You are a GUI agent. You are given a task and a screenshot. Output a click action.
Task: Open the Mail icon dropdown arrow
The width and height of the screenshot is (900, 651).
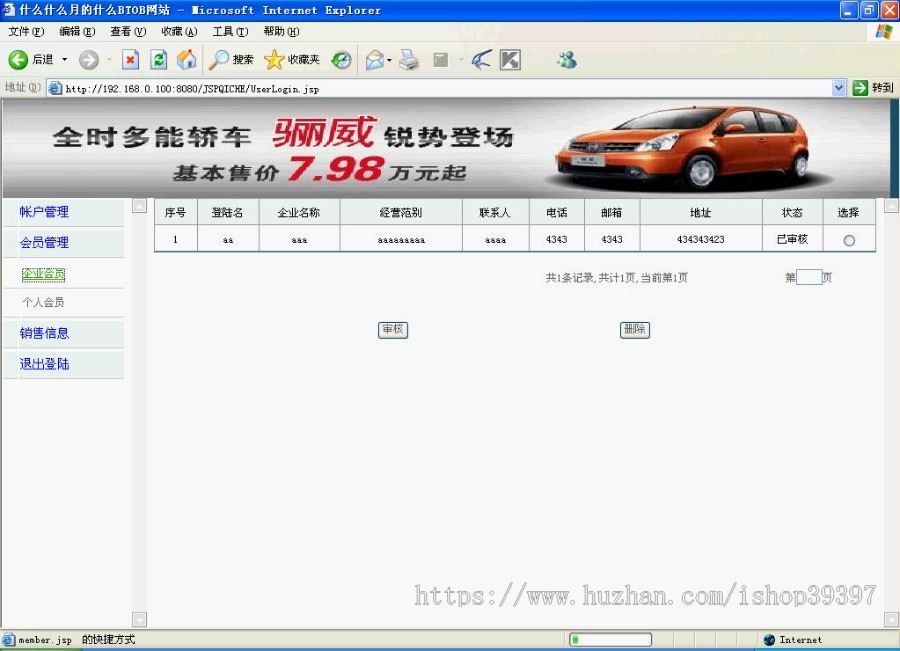coord(389,60)
